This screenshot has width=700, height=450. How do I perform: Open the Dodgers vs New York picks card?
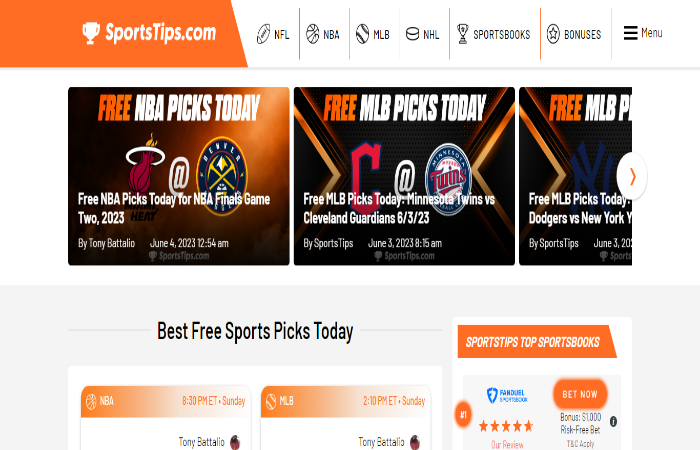(575, 176)
